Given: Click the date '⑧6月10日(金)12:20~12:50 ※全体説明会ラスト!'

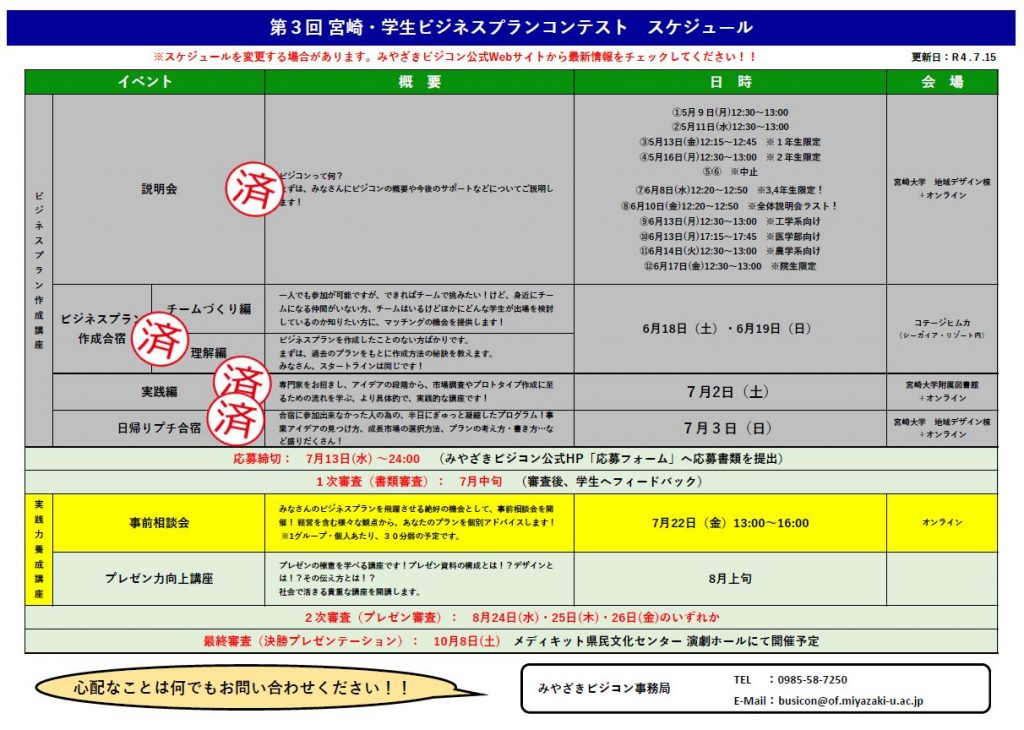Looking at the screenshot, I should point(729,206).
